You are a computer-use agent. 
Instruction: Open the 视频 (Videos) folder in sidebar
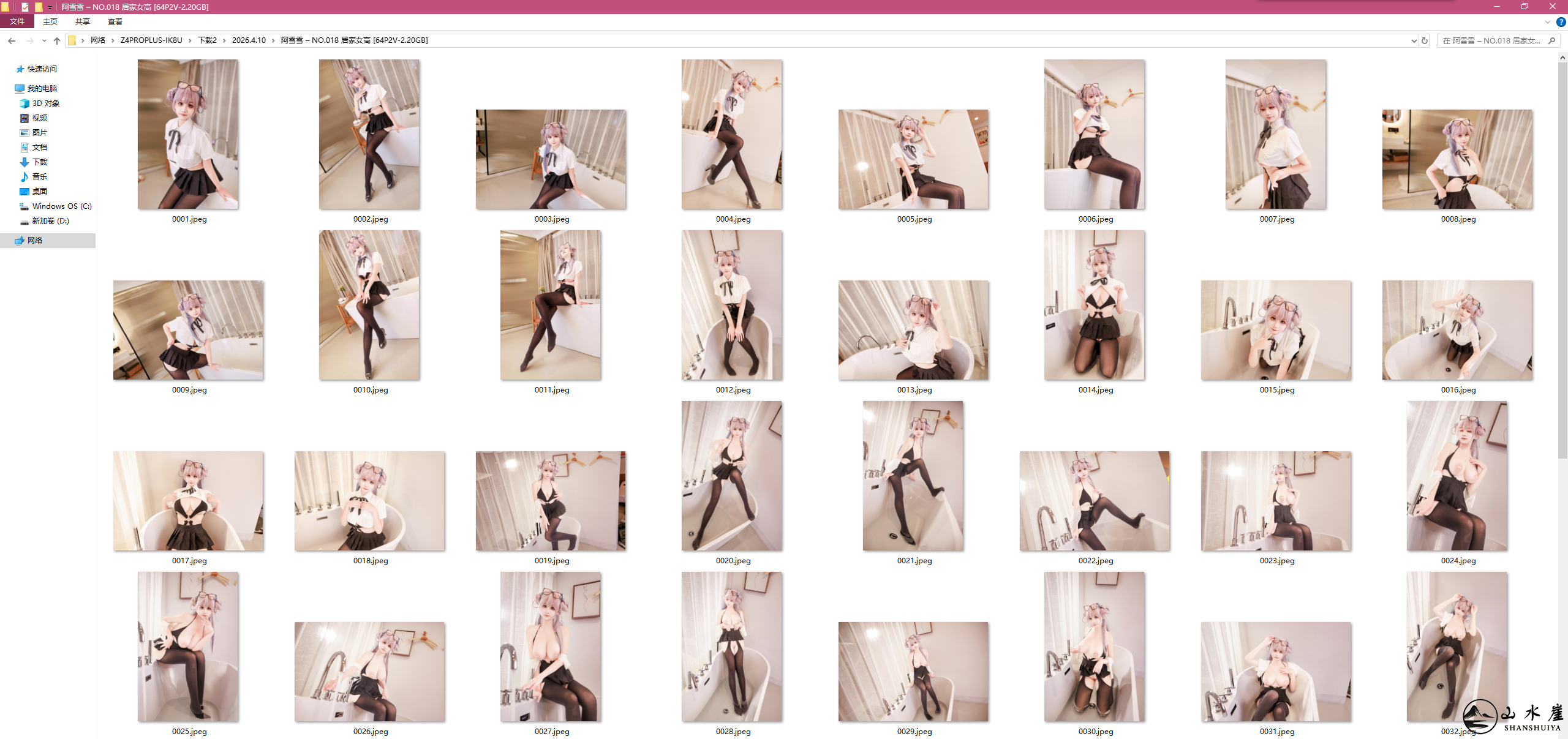(40, 118)
